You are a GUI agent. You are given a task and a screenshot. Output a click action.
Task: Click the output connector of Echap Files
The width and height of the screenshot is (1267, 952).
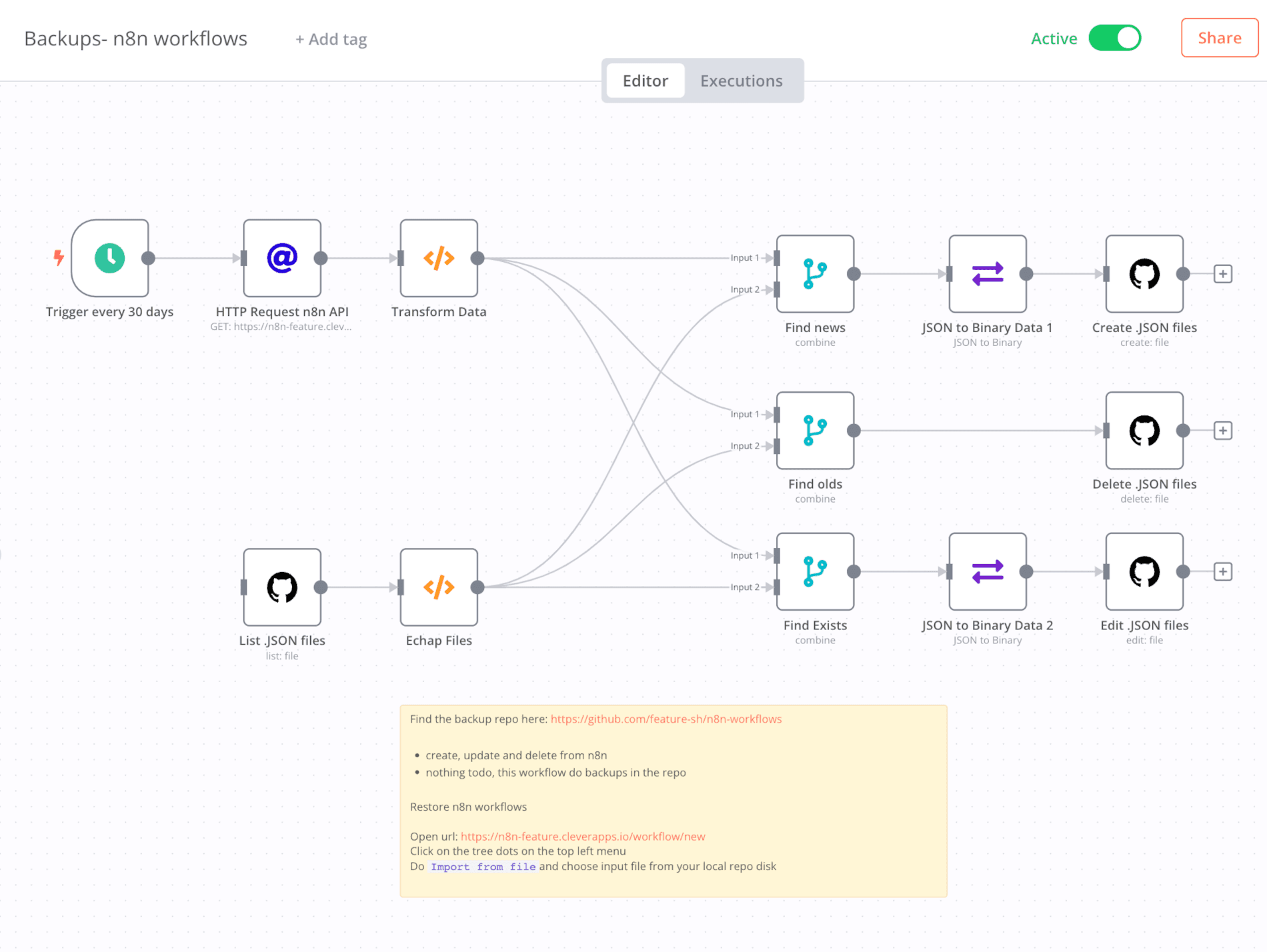477,587
